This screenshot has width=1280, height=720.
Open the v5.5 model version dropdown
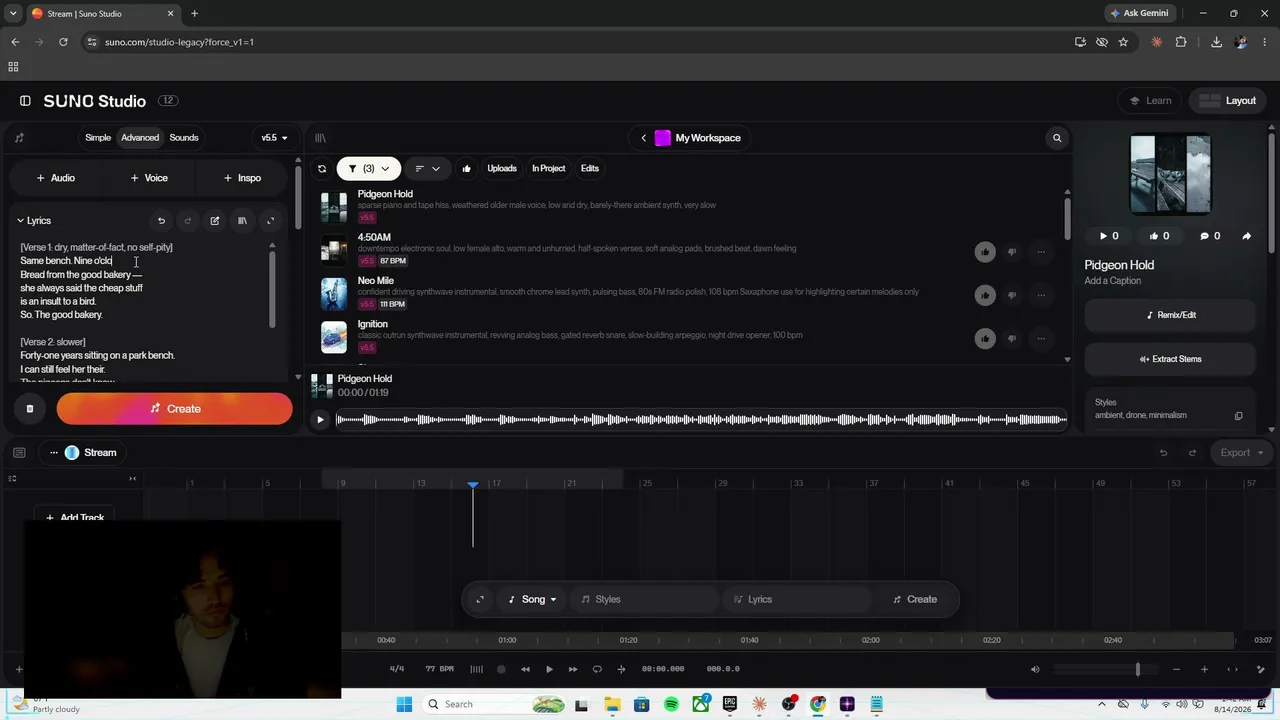[274, 138]
